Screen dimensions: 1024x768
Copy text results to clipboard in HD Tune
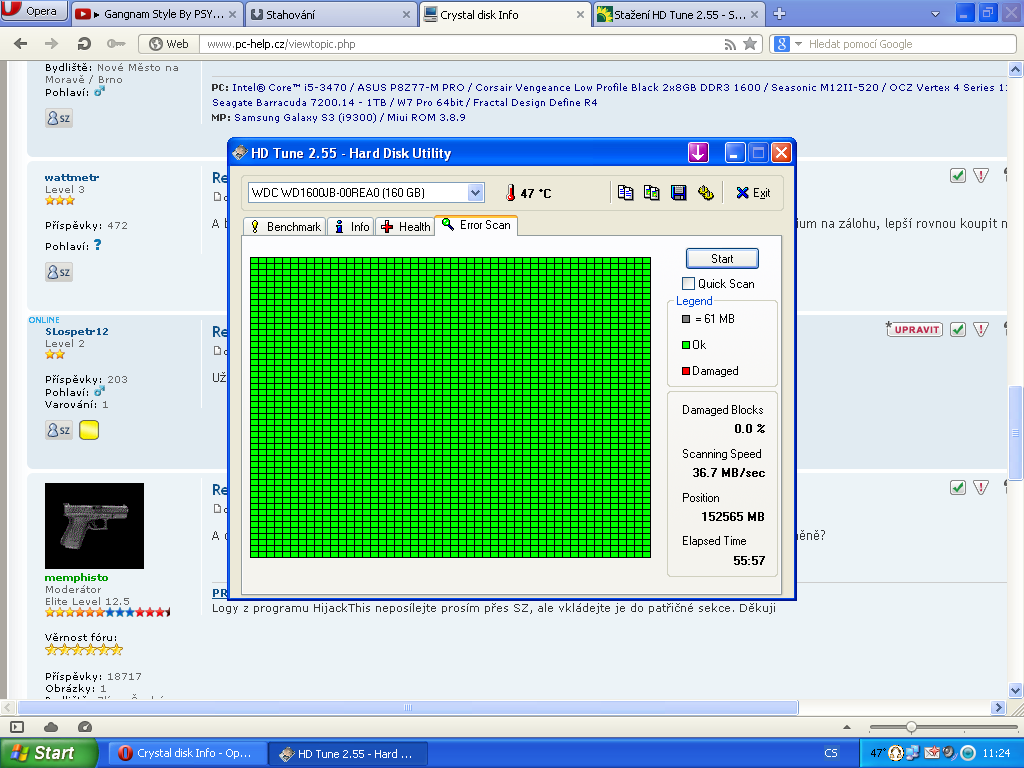tap(625, 193)
